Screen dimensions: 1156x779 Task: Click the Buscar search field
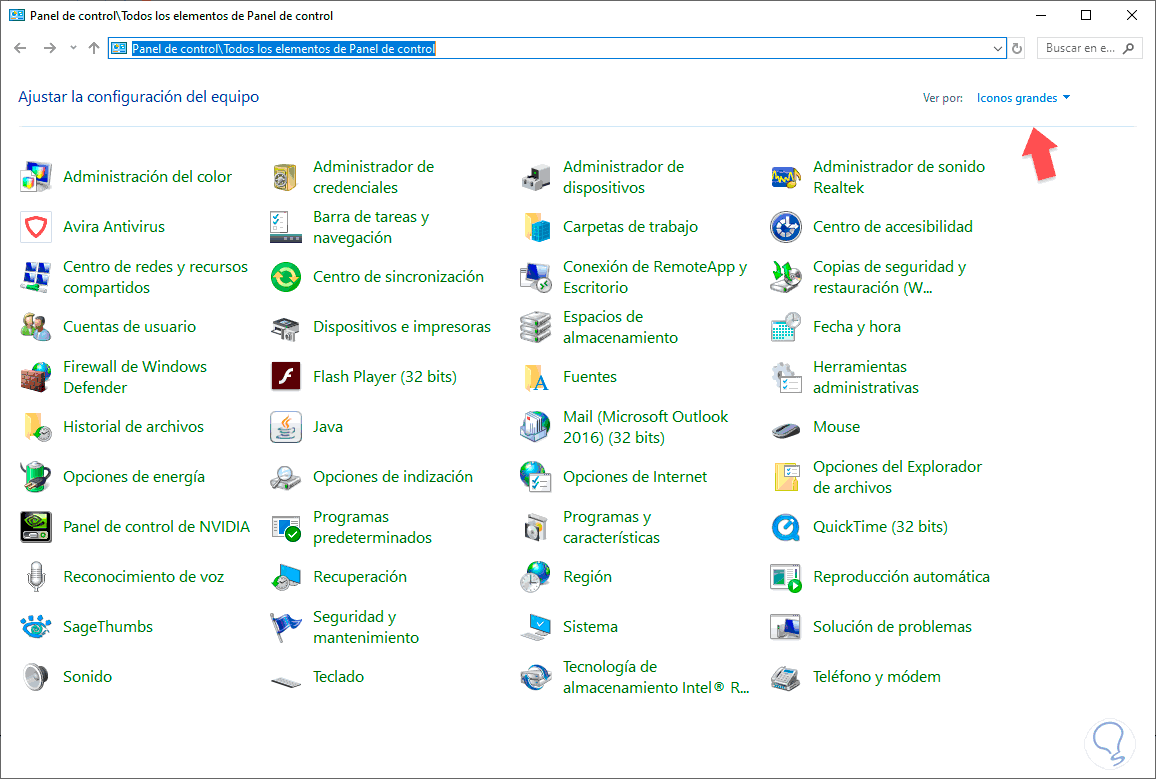pyautogui.click(x=1082, y=48)
